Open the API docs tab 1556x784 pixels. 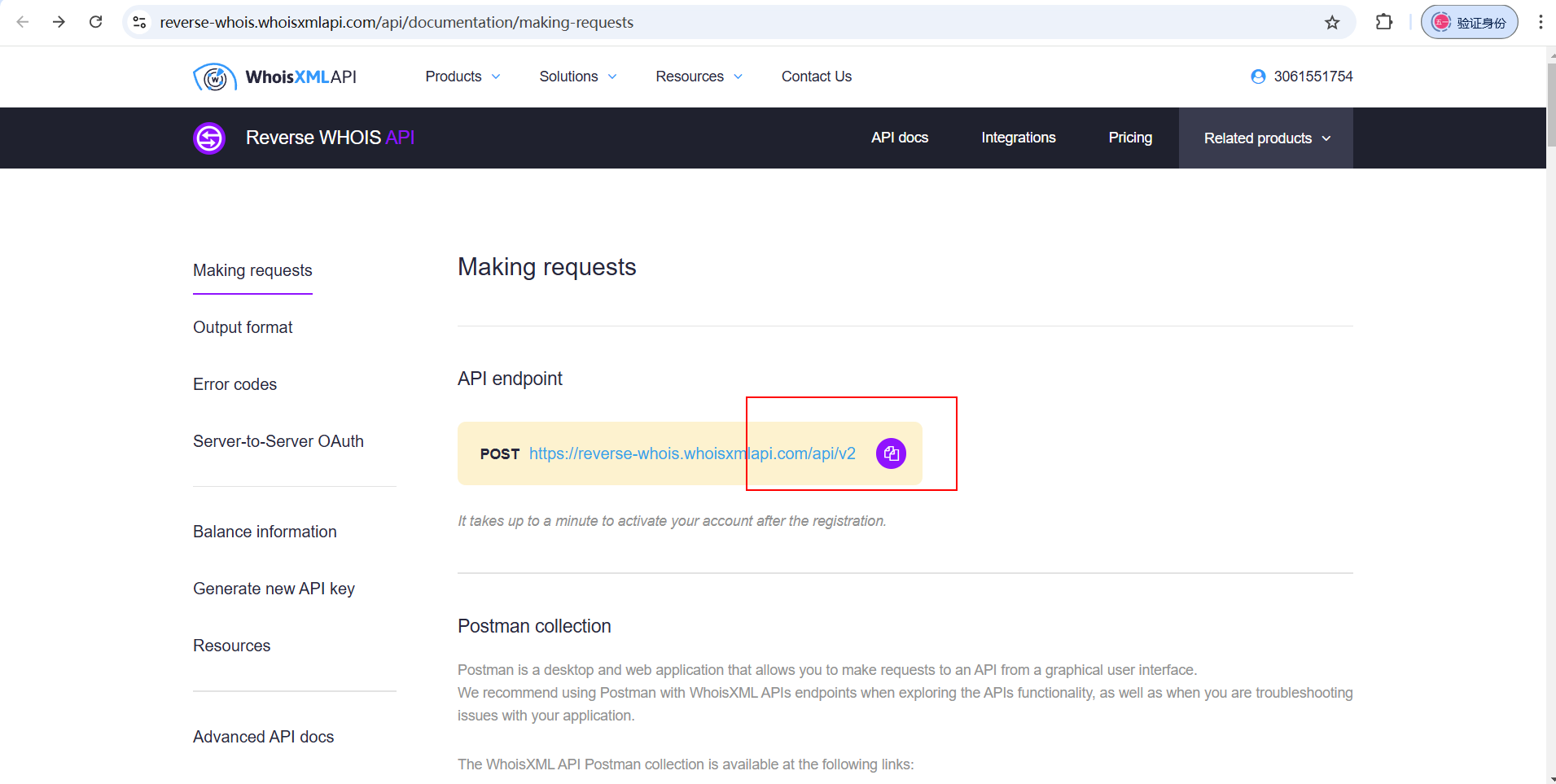click(900, 138)
